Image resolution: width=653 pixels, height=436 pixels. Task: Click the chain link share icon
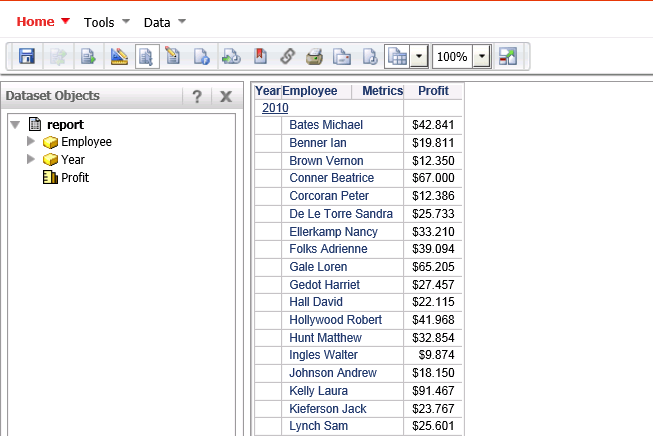(x=287, y=56)
